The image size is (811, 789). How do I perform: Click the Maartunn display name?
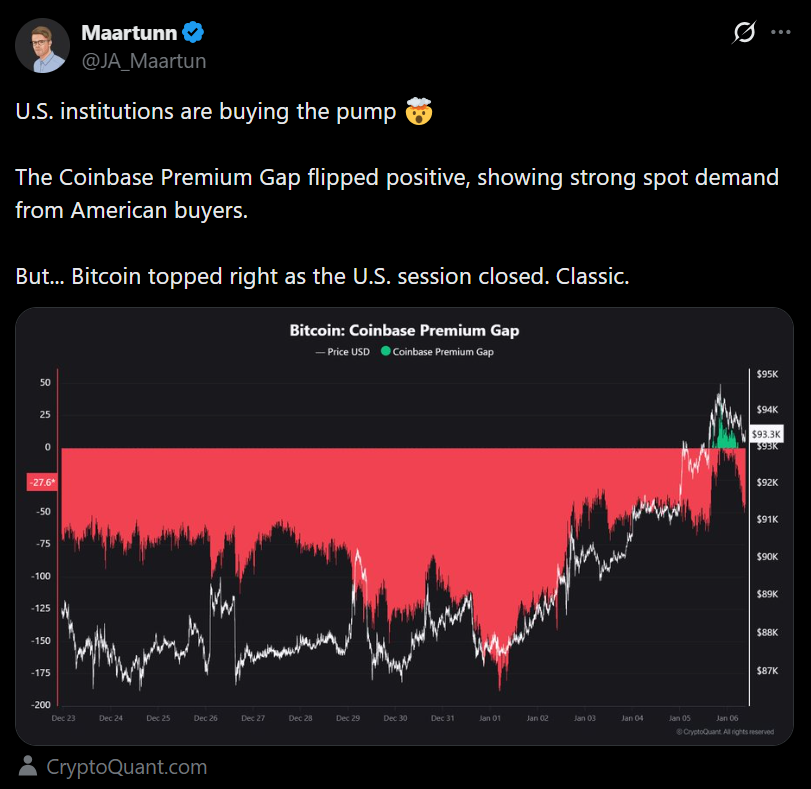click(128, 33)
